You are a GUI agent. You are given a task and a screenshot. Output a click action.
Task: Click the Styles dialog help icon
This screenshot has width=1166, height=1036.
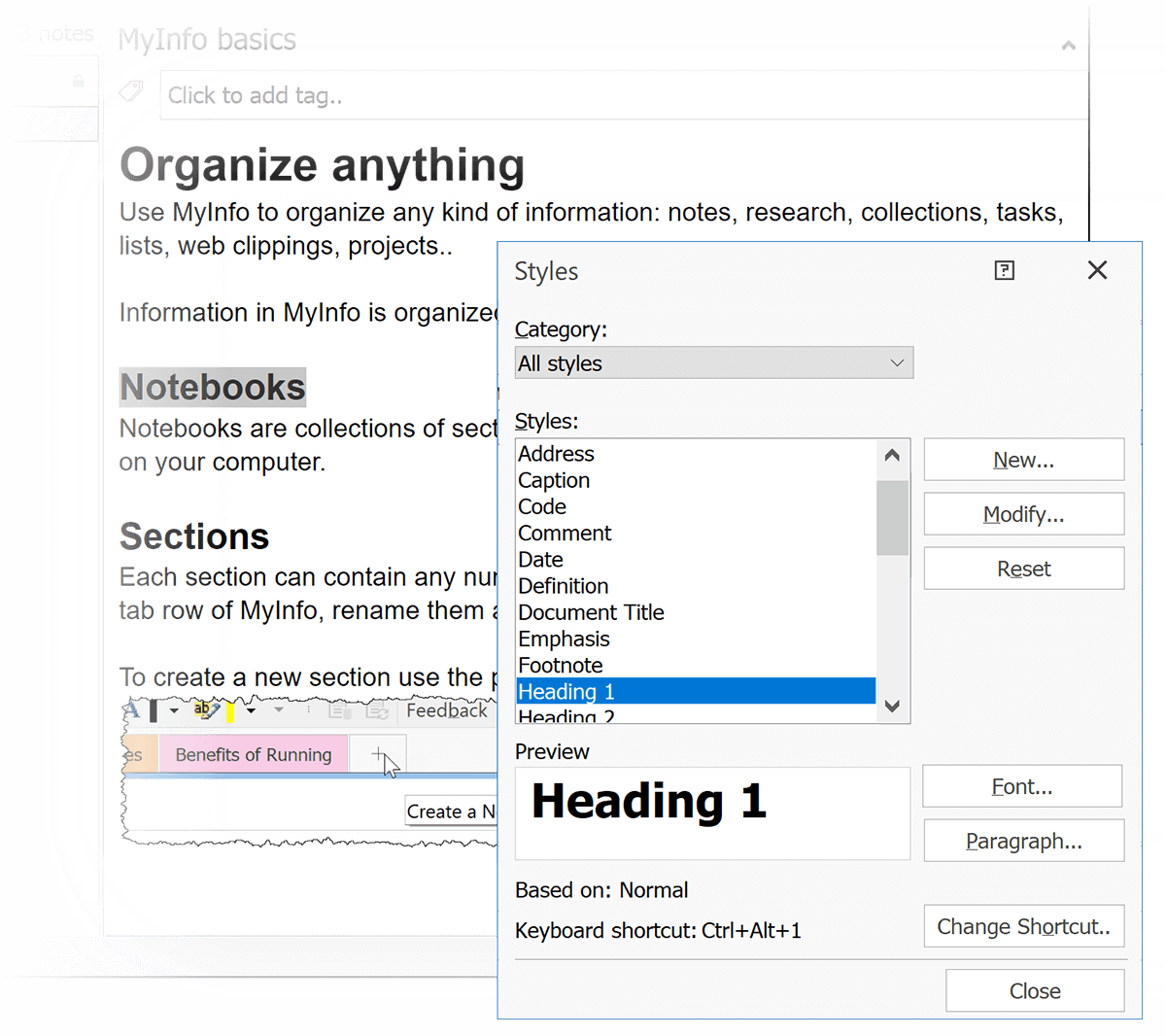[x=1005, y=270]
